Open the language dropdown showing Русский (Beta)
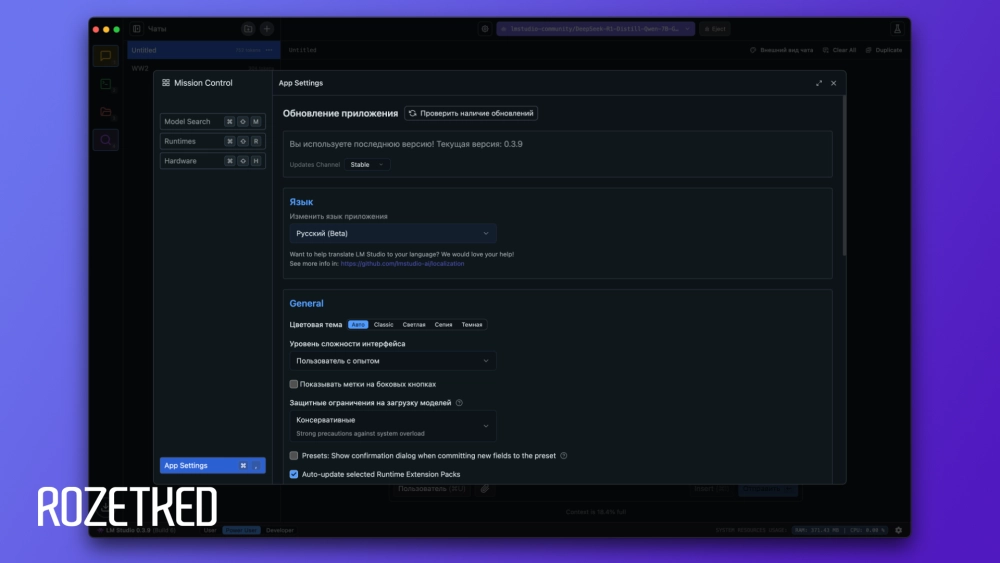The image size is (1000, 563). point(393,233)
